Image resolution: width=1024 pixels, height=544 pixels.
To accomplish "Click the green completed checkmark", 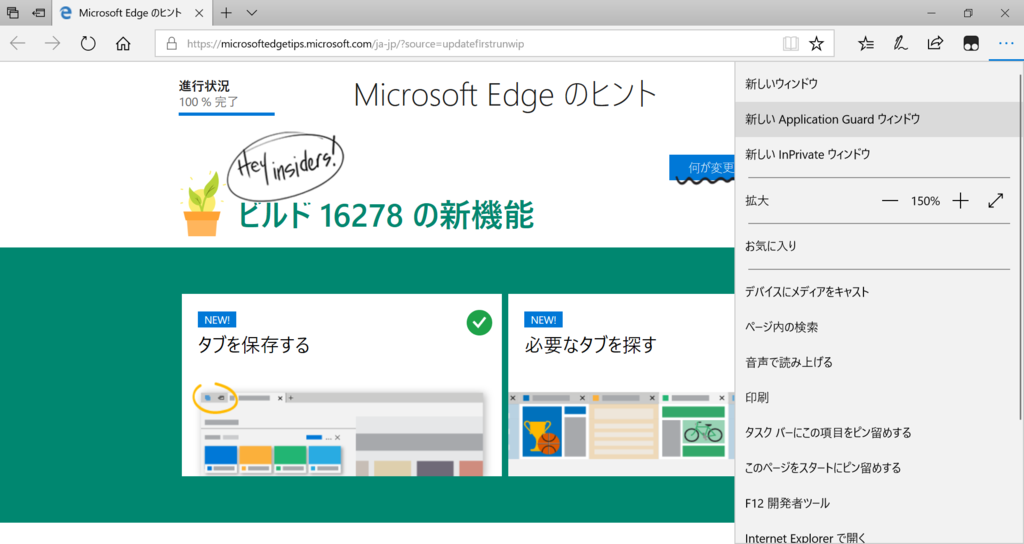I will pyautogui.click(x=479, y=323).
